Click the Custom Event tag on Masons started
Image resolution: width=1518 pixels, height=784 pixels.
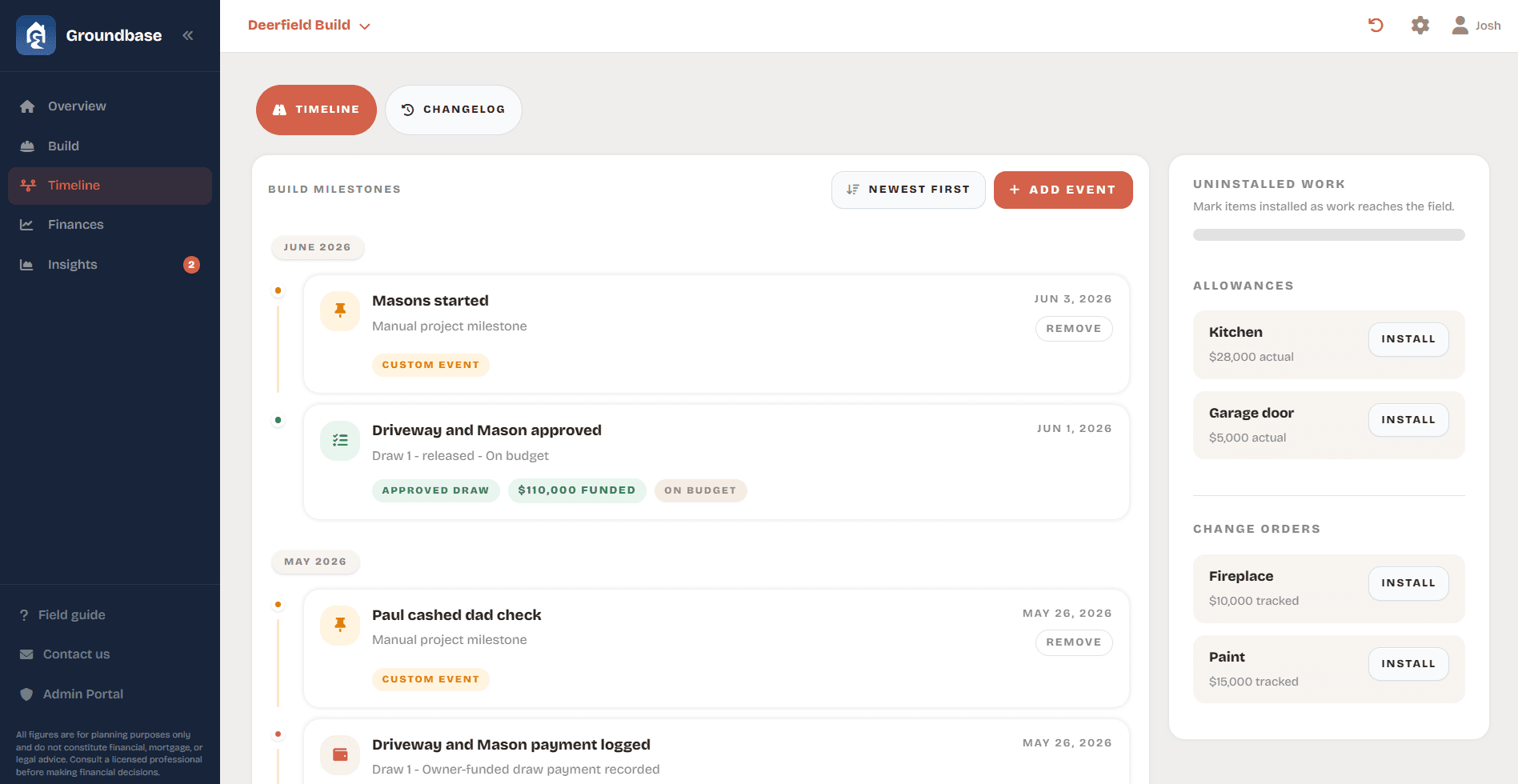click(431, 365)
